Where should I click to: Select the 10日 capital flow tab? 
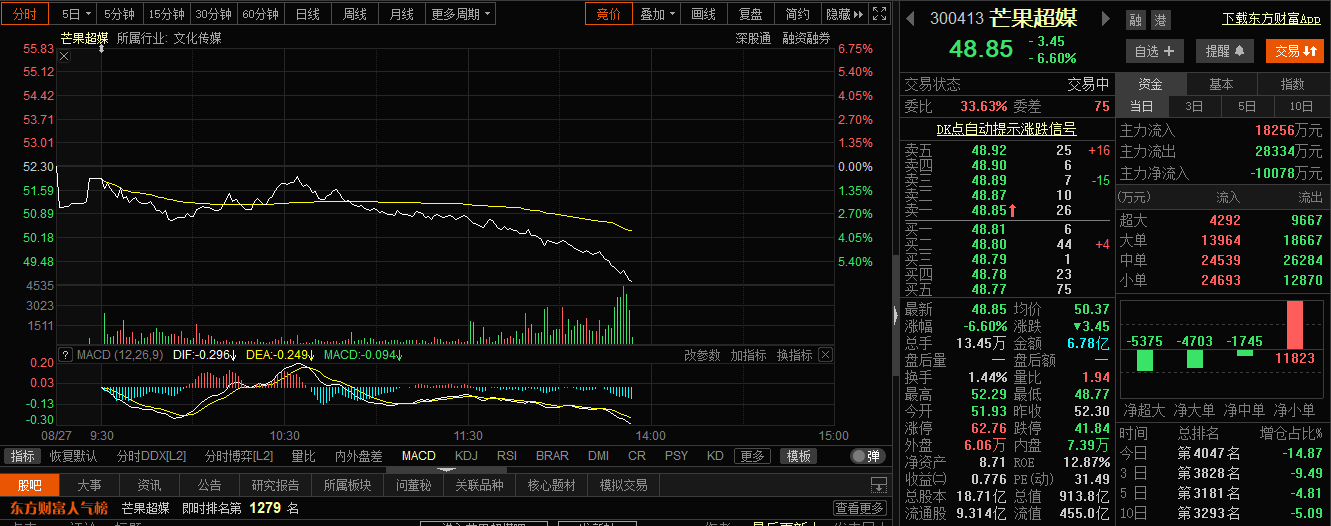tap(1301, 106)
